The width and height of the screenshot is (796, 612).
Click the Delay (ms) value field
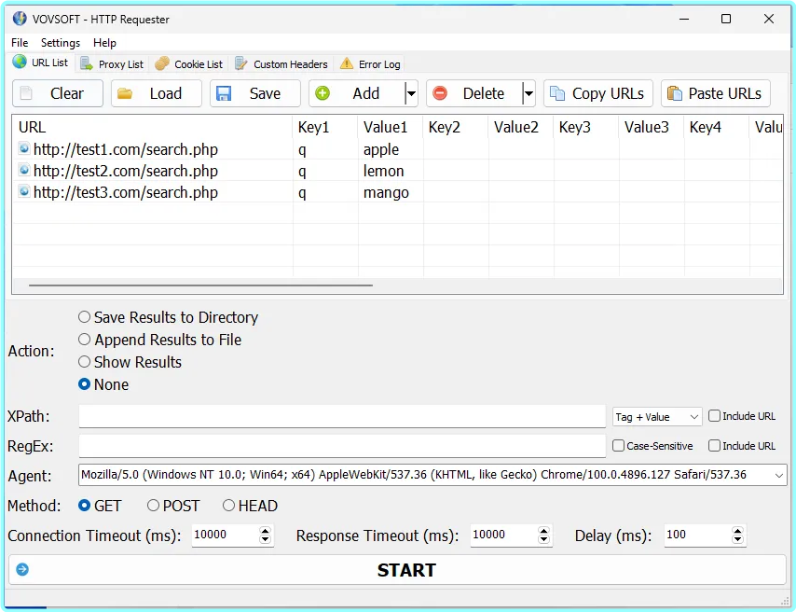[x=698, y=535]
